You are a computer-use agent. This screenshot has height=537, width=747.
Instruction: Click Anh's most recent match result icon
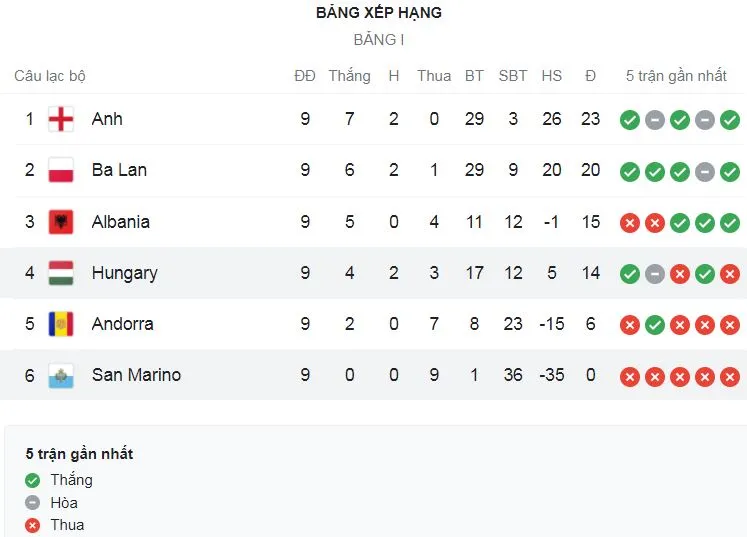point(730,120)
